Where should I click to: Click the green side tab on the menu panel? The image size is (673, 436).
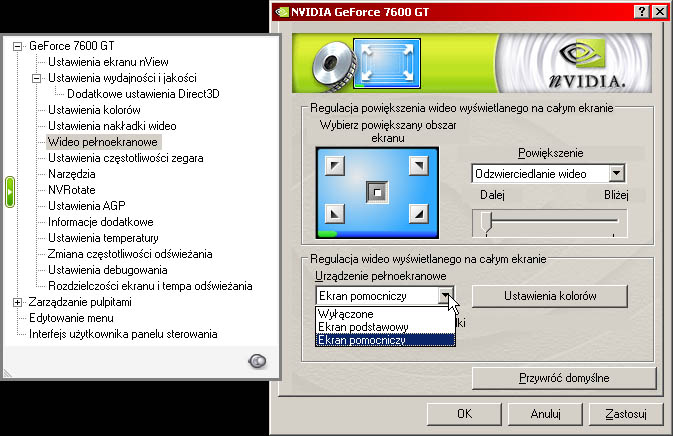pos(10,192)
